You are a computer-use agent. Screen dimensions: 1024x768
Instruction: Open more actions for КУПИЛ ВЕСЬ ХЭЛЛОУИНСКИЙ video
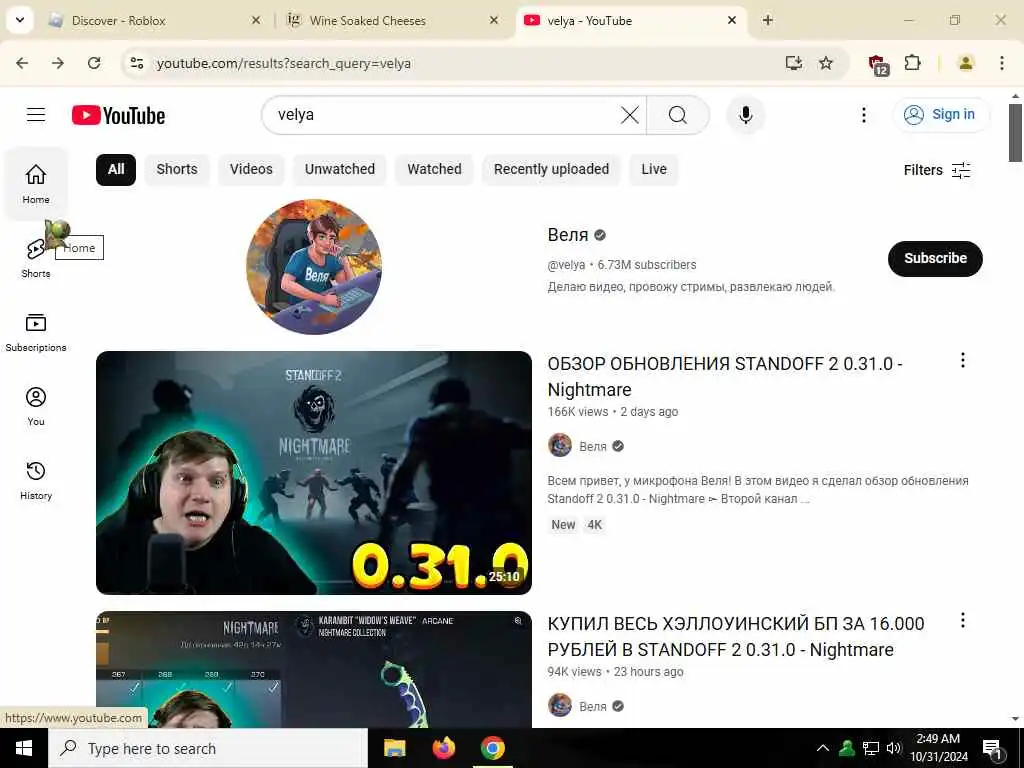[x=962, y=620]
